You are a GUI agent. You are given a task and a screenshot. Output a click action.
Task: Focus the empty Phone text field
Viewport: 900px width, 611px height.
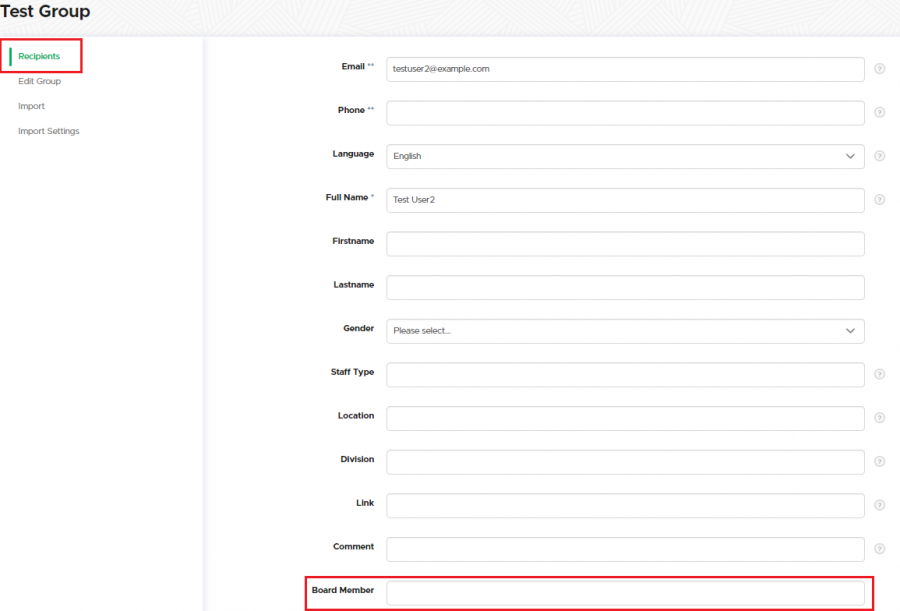click(625, 113)
